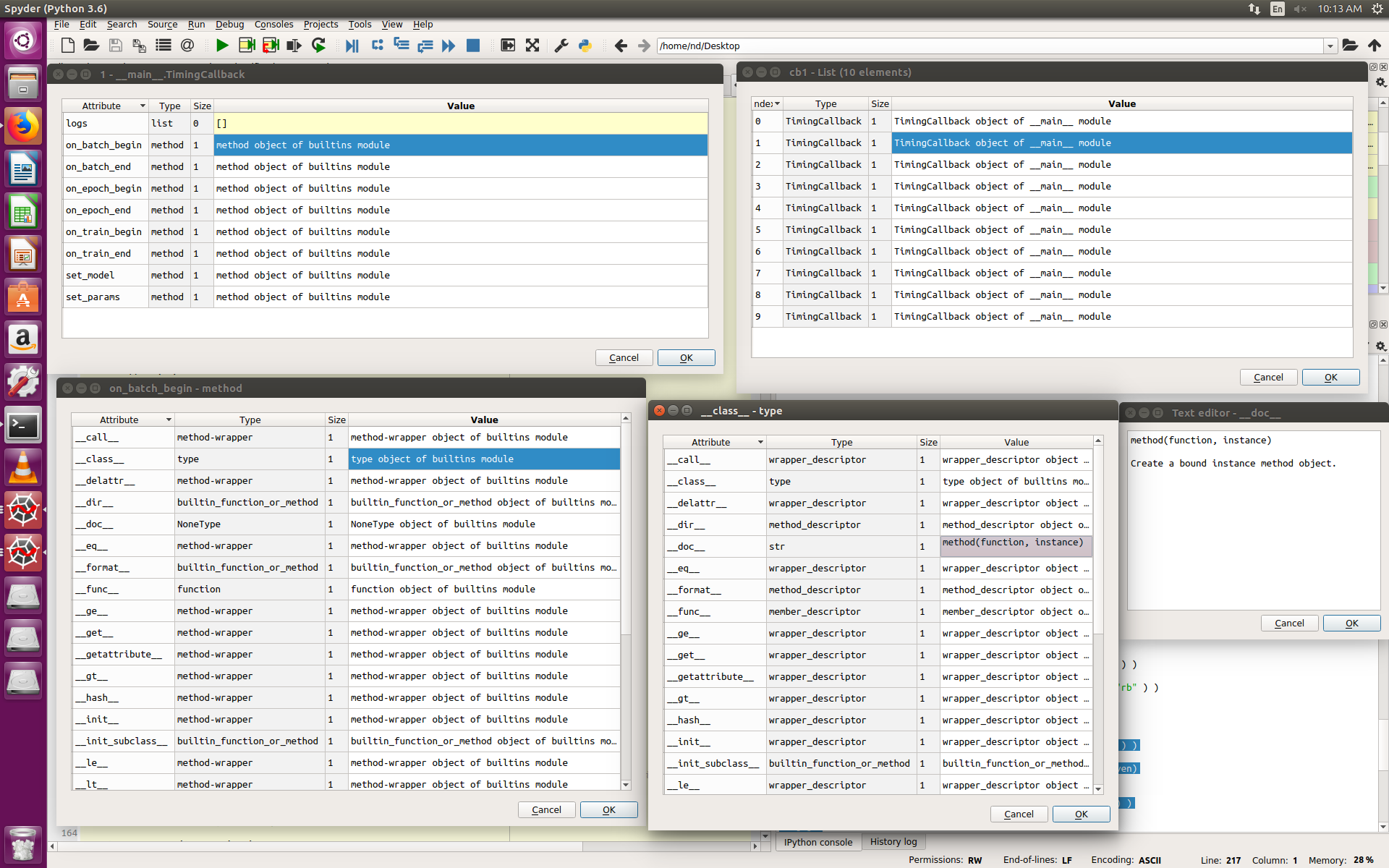The width and height of the screenshot is (1389, 868).
Task: Maximize current pane with the fullscreen icon
Action: [532, 45]
